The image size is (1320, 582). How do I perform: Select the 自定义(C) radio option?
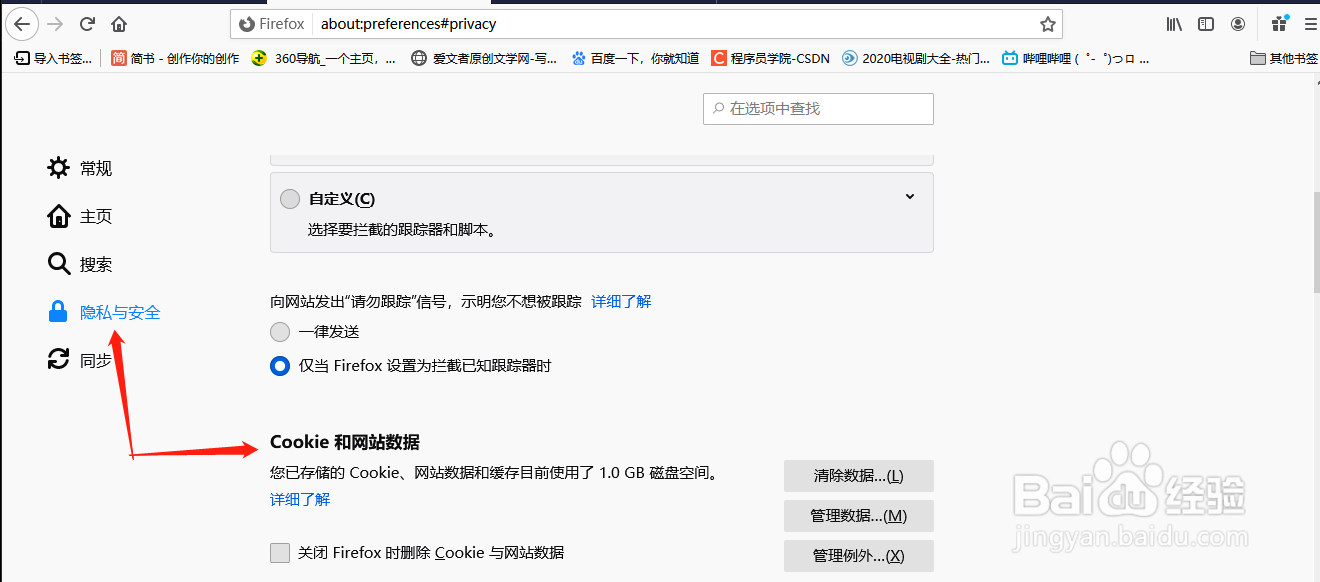[x=290, y=199]
